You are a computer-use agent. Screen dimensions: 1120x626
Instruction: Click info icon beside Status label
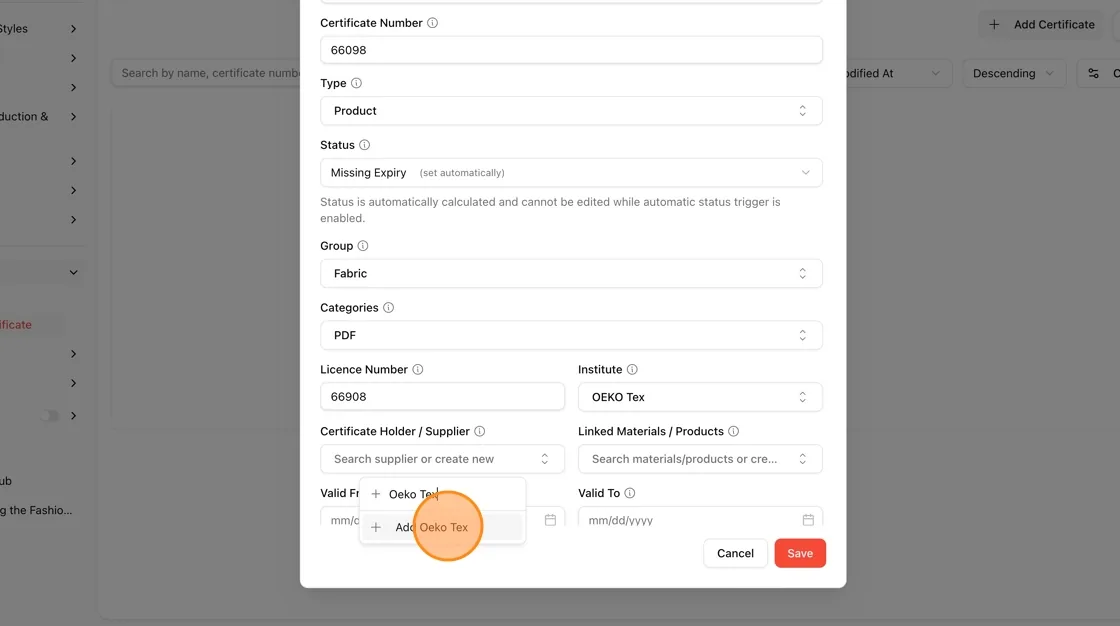[364, 145]
